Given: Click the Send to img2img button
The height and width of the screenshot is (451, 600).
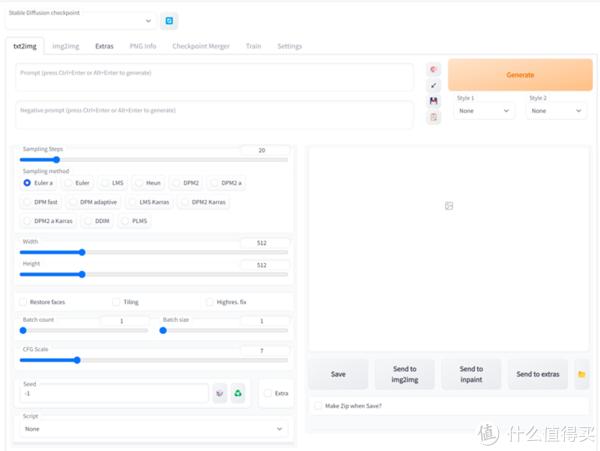Looking at the screenshot, I should (404, 374).
